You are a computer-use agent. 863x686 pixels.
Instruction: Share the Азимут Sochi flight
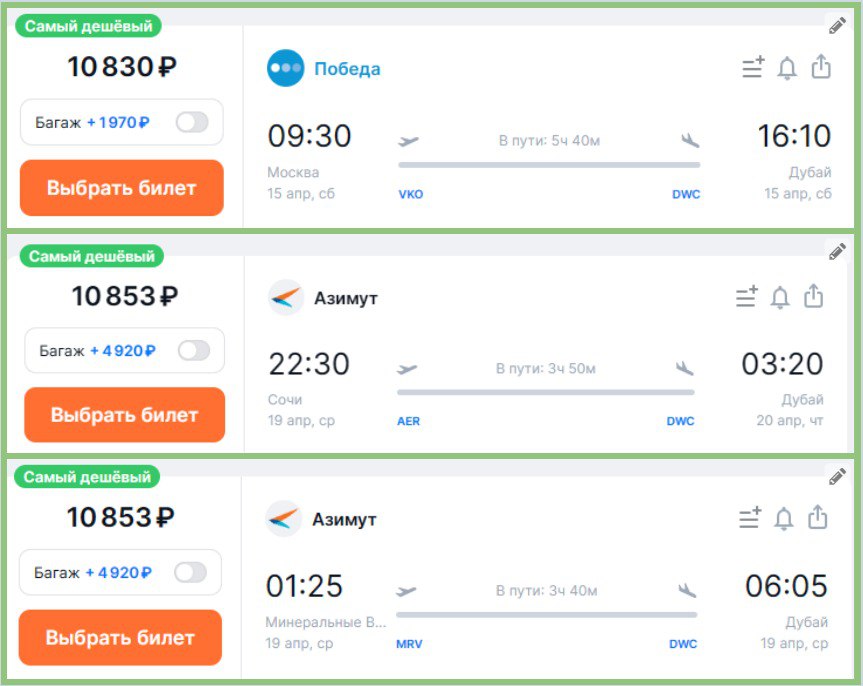coord(814,297)
